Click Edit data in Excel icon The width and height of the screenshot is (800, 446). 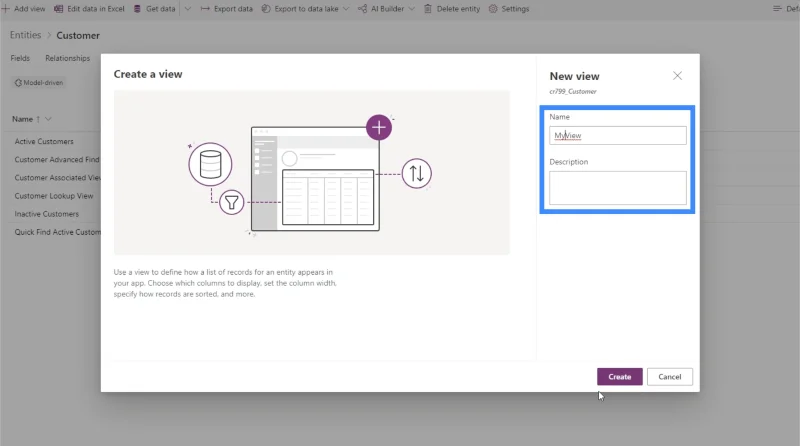(x=59, y=9)
